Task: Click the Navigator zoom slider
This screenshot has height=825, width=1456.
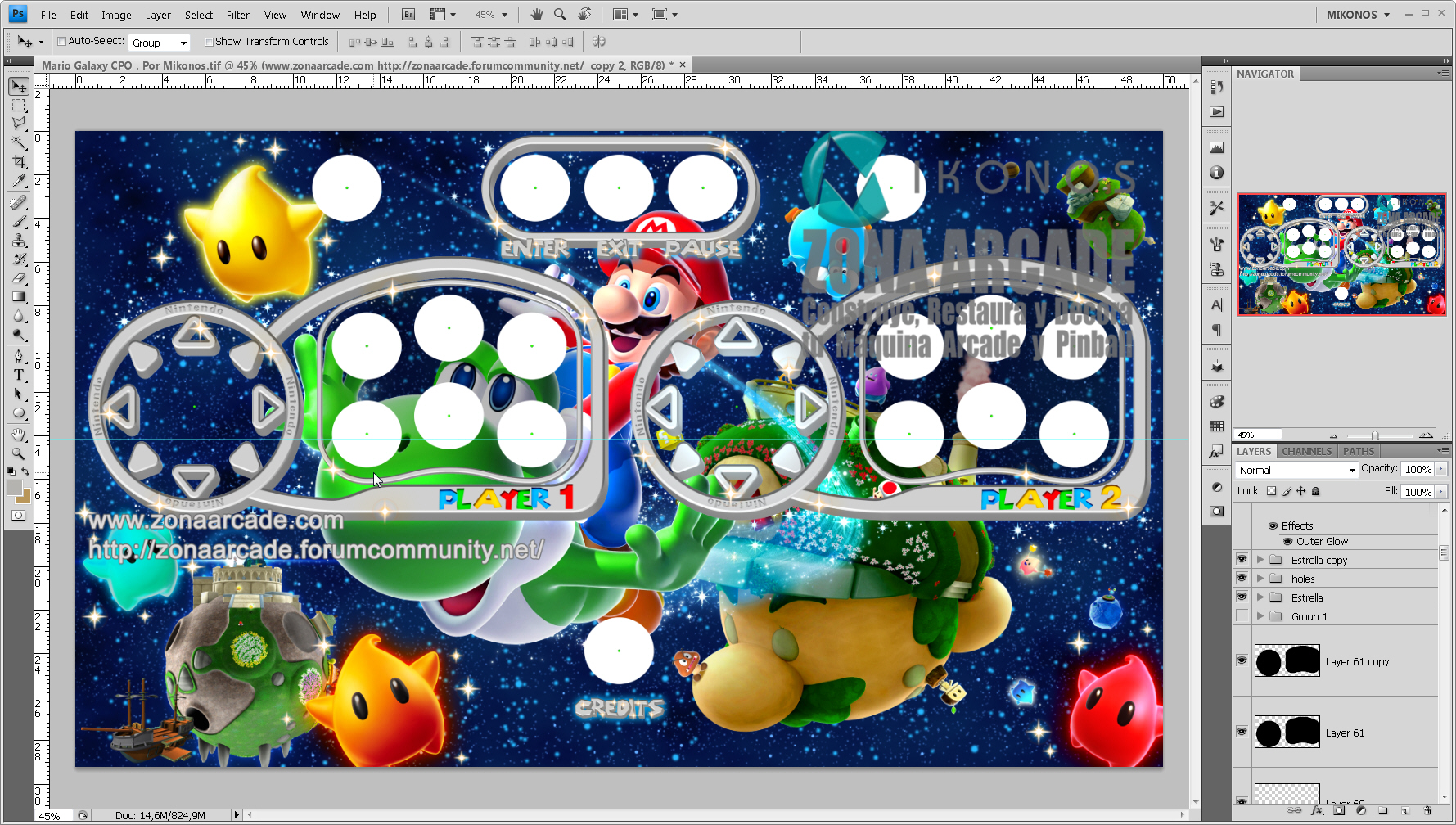Action: coord(1375,435)
